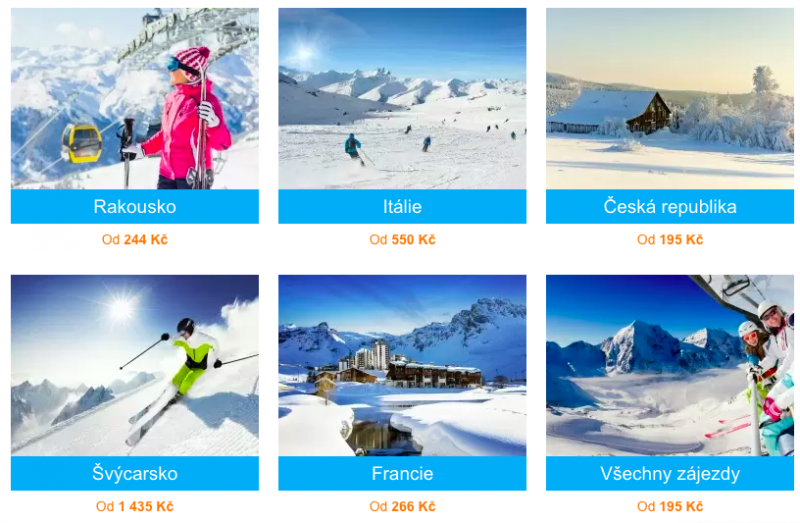Open the Rakousko ski trips photo

coord(135,98)
